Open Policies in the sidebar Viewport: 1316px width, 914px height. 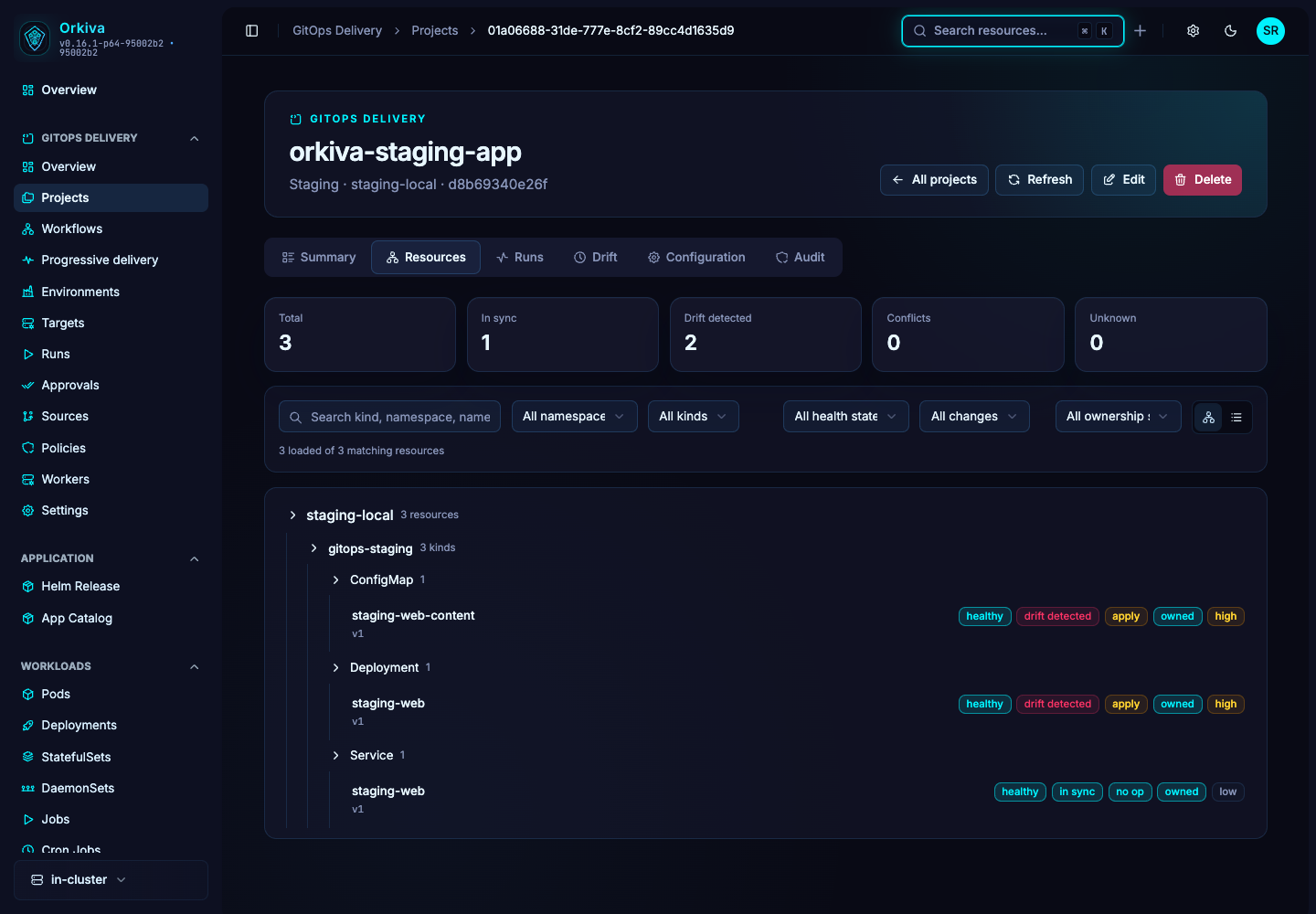111,449
